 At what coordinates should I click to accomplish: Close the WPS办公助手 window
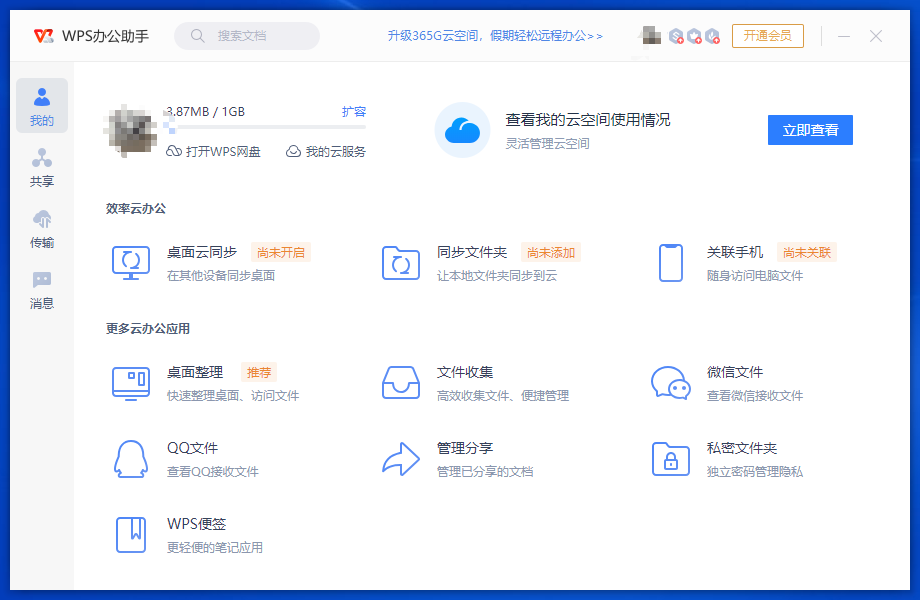tap(875, 36)
